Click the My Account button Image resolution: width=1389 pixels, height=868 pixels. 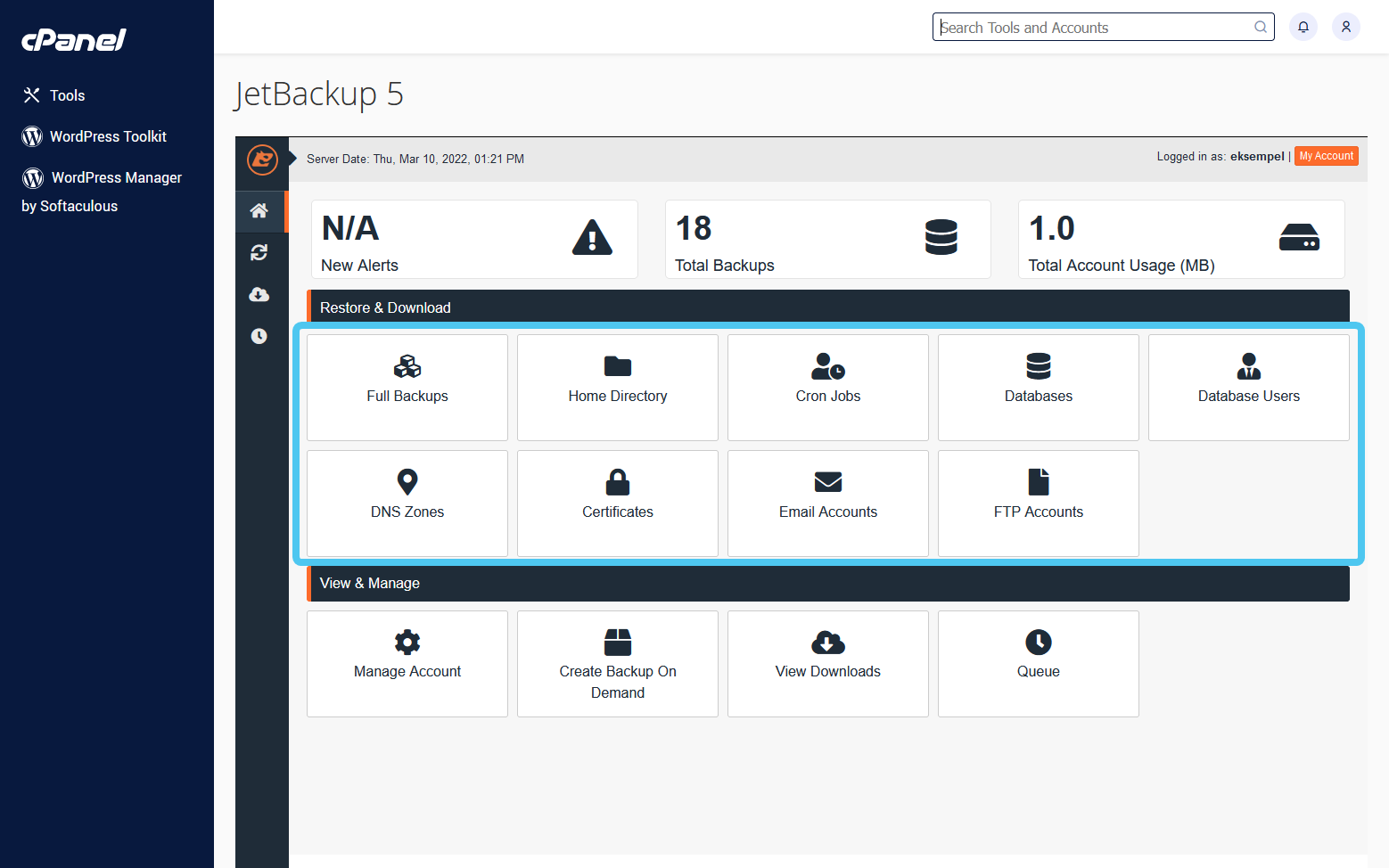coord(1326,155)
